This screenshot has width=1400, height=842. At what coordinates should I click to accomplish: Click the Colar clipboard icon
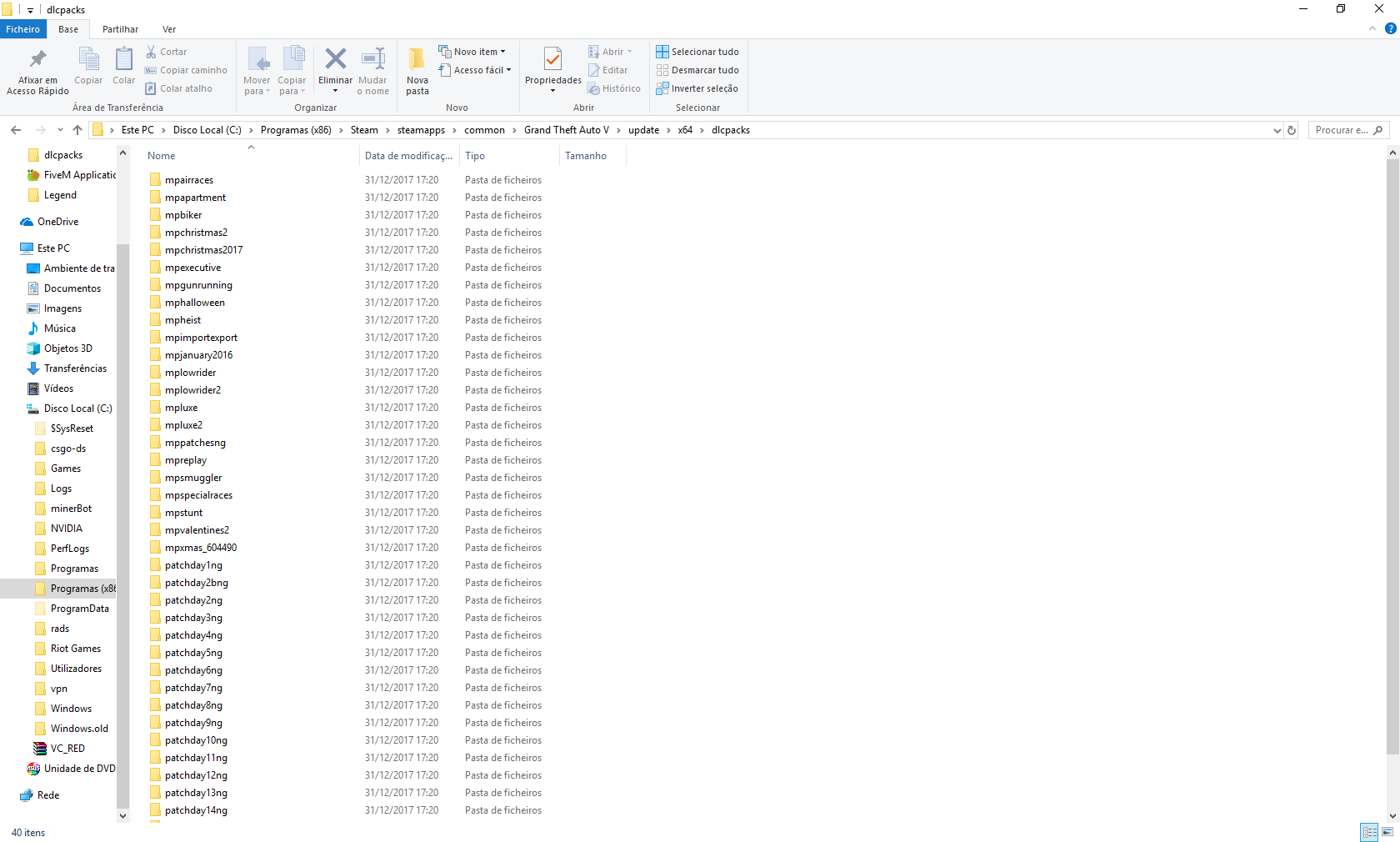(123, 59)
